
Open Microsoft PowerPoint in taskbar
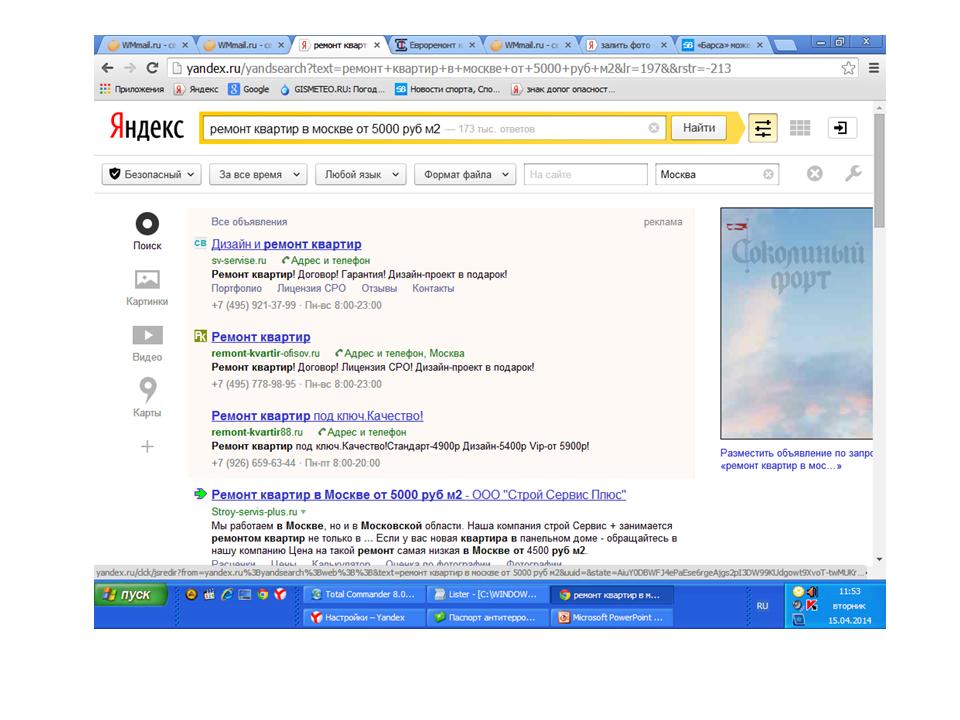tap(611, 617)
